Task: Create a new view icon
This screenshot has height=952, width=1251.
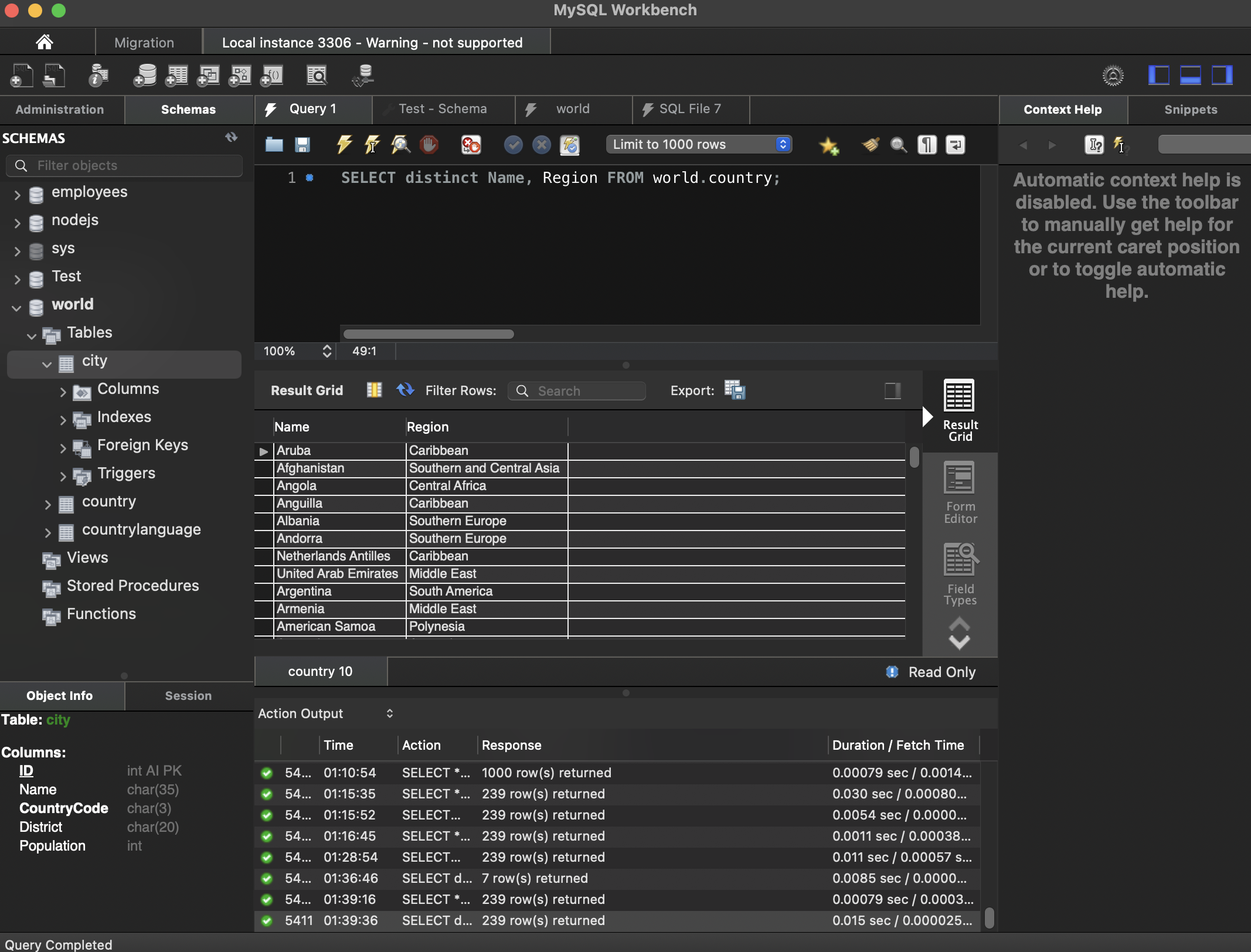Action: click(x=208, y=76)
